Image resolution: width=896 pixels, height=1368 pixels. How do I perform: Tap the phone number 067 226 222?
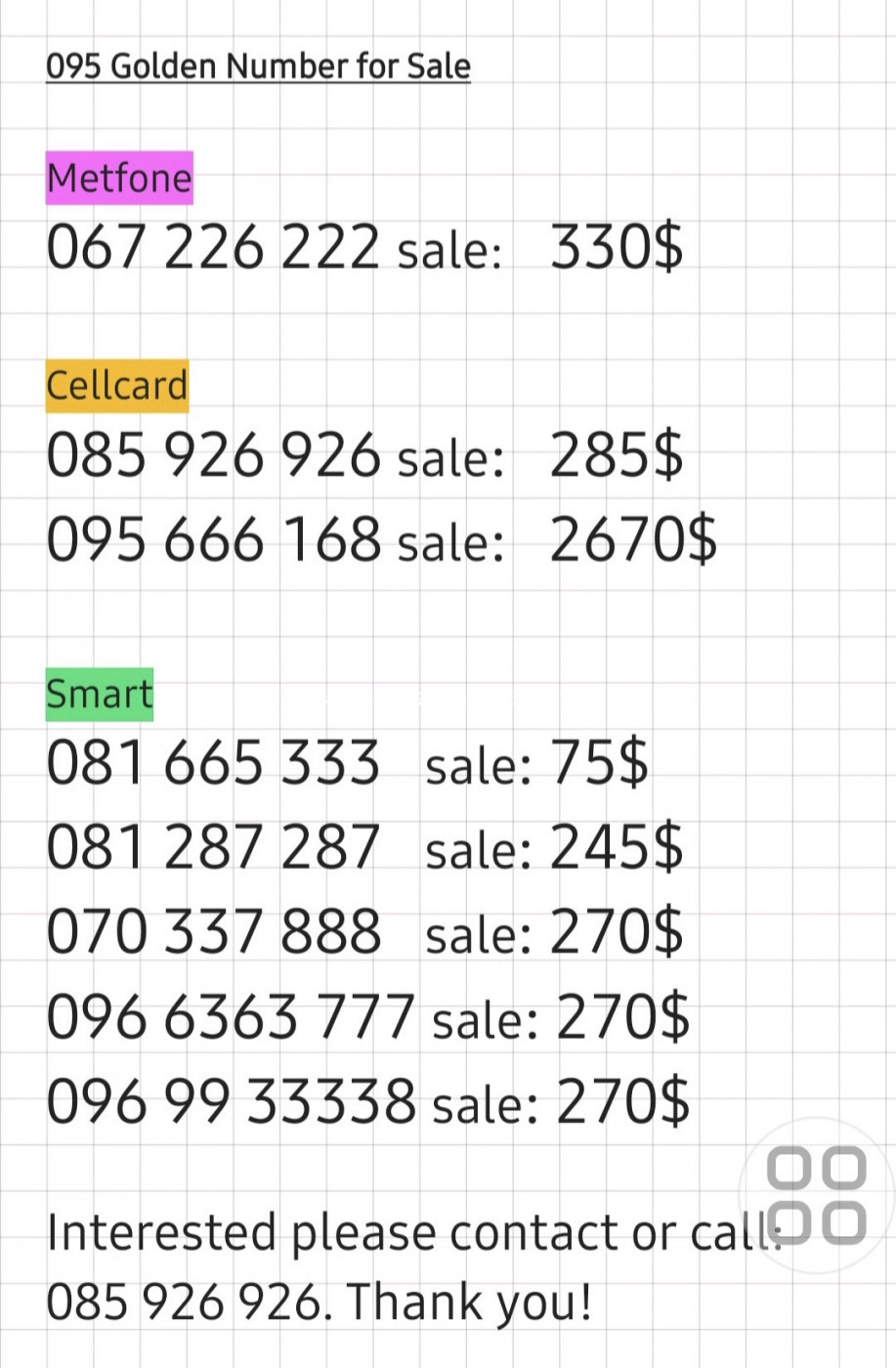click(212, 246)
